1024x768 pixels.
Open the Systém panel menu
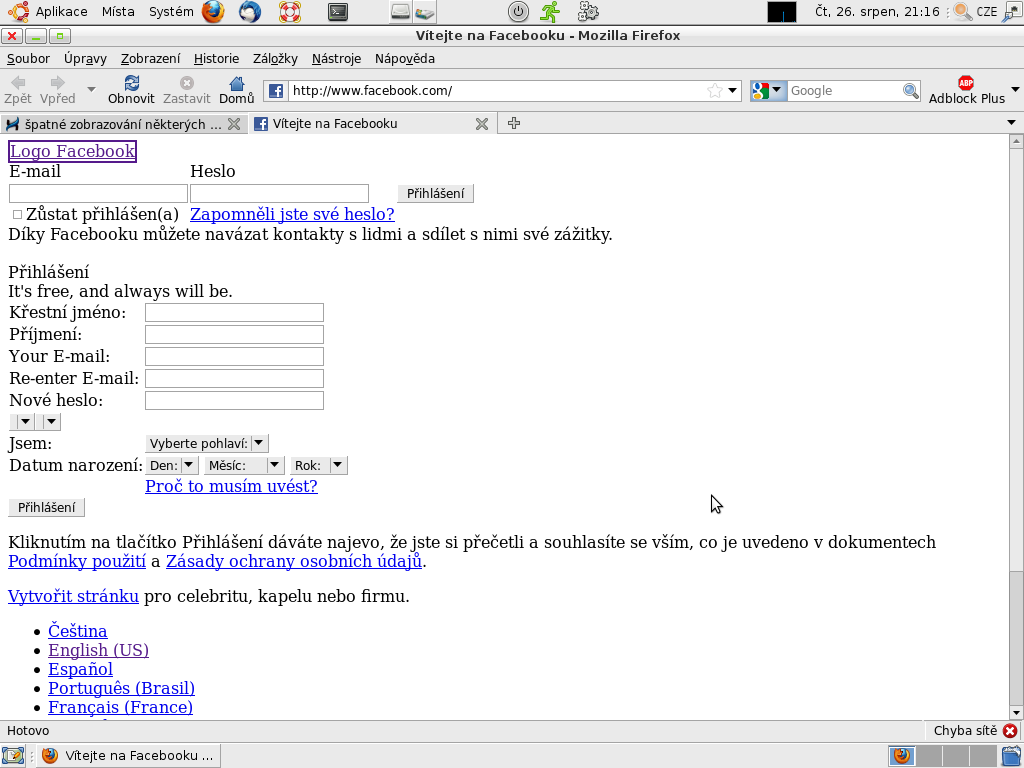pos(171,12)
